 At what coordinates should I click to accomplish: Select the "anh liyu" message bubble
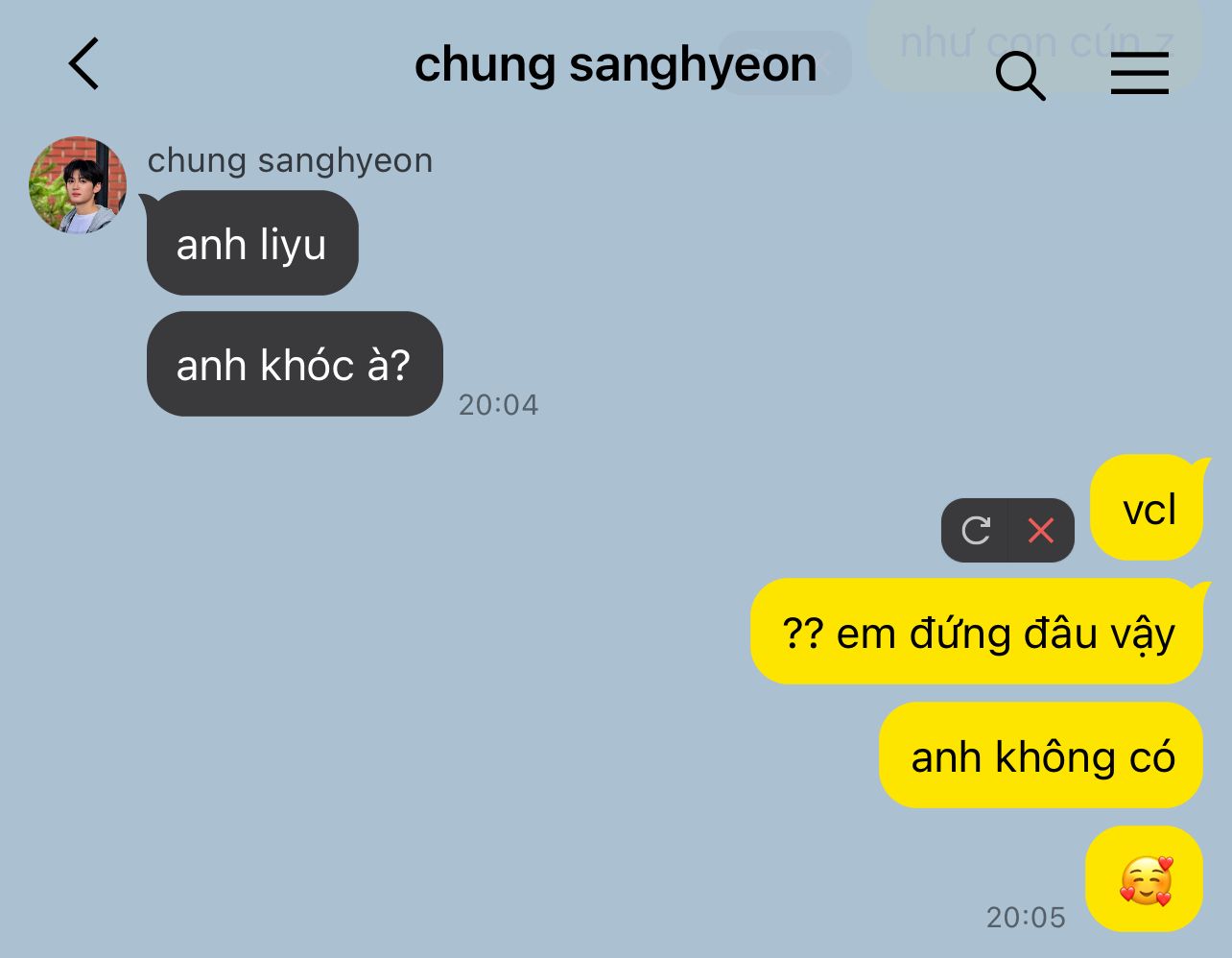[252, 243]
